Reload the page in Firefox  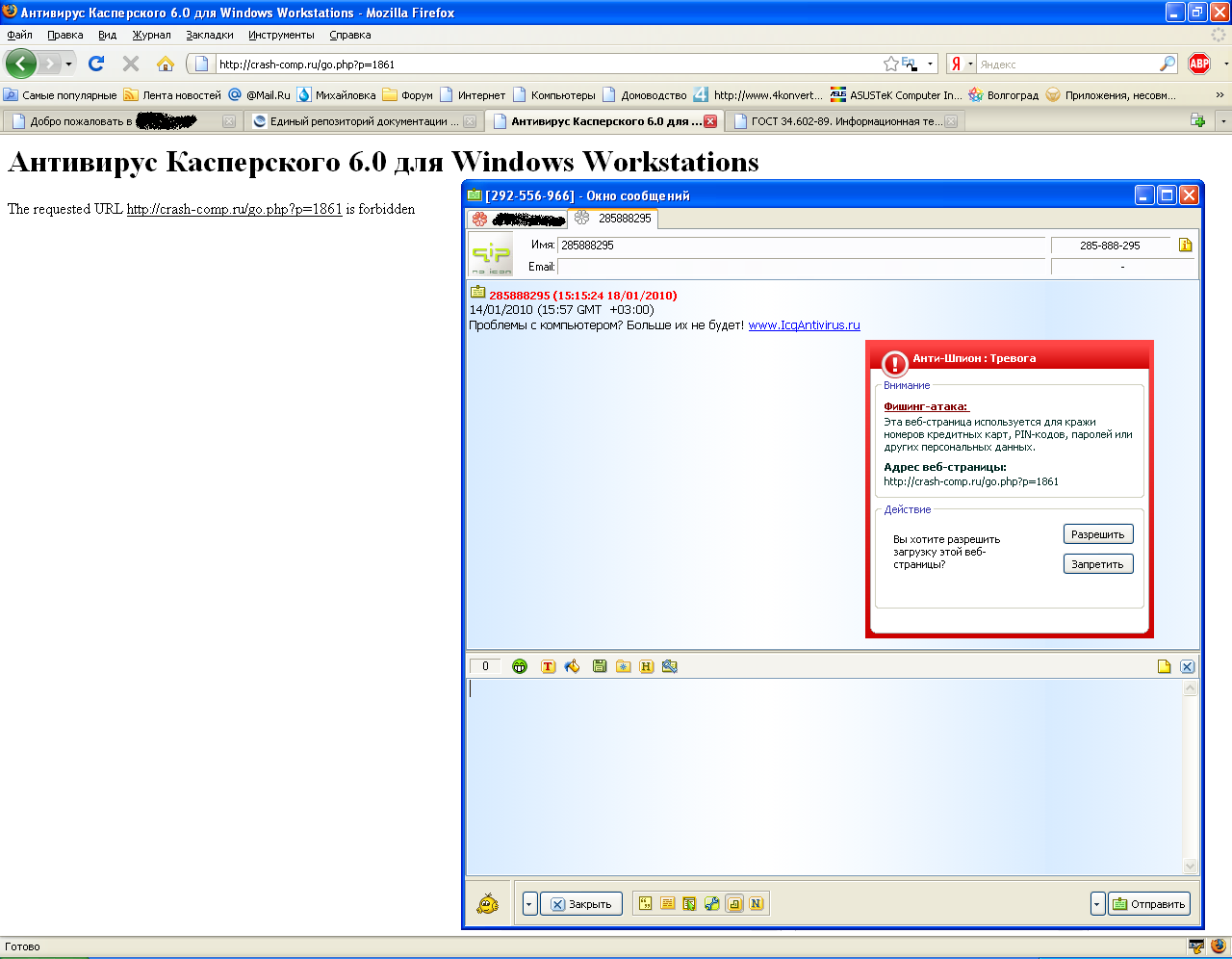coord(96,64)
